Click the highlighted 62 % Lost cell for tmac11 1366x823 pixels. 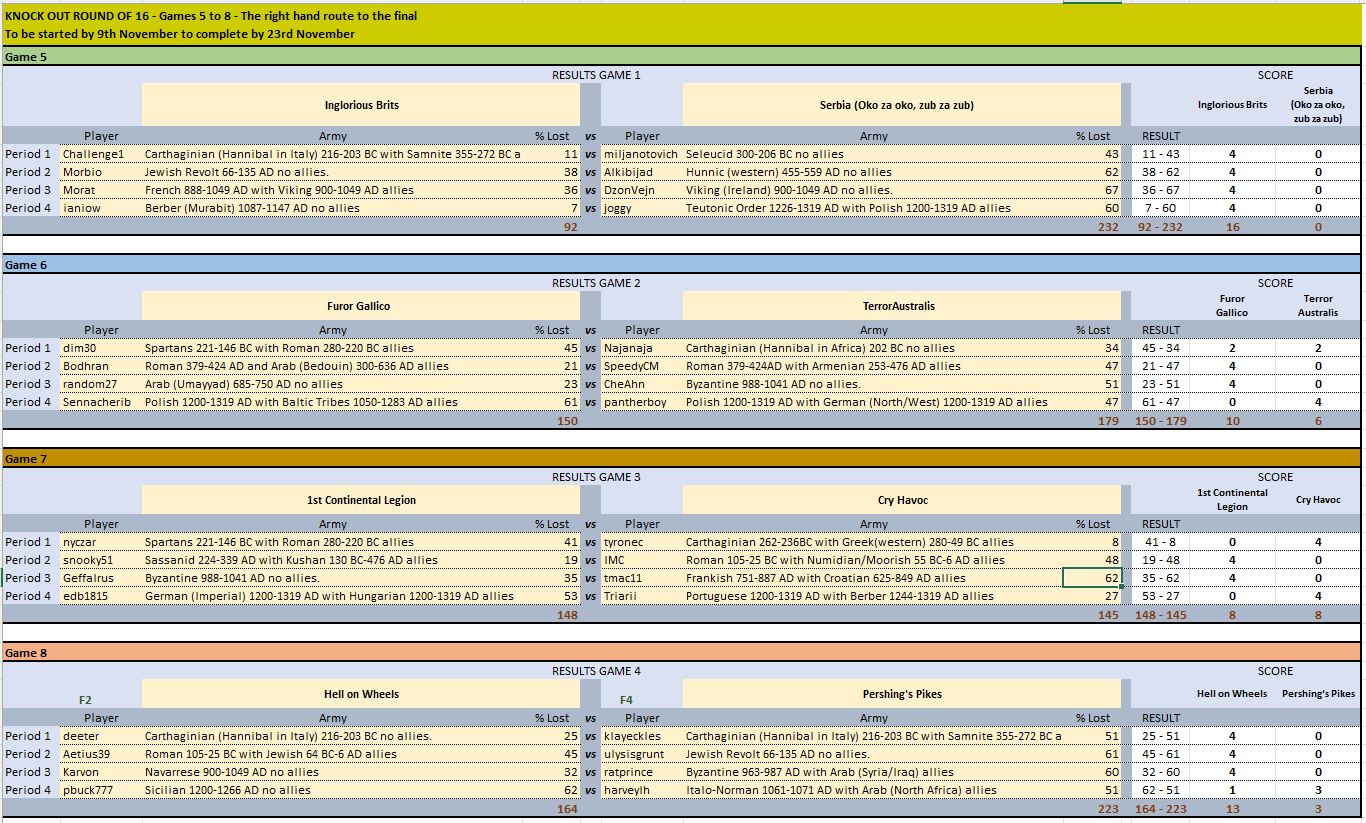(x=1092, y=578)
